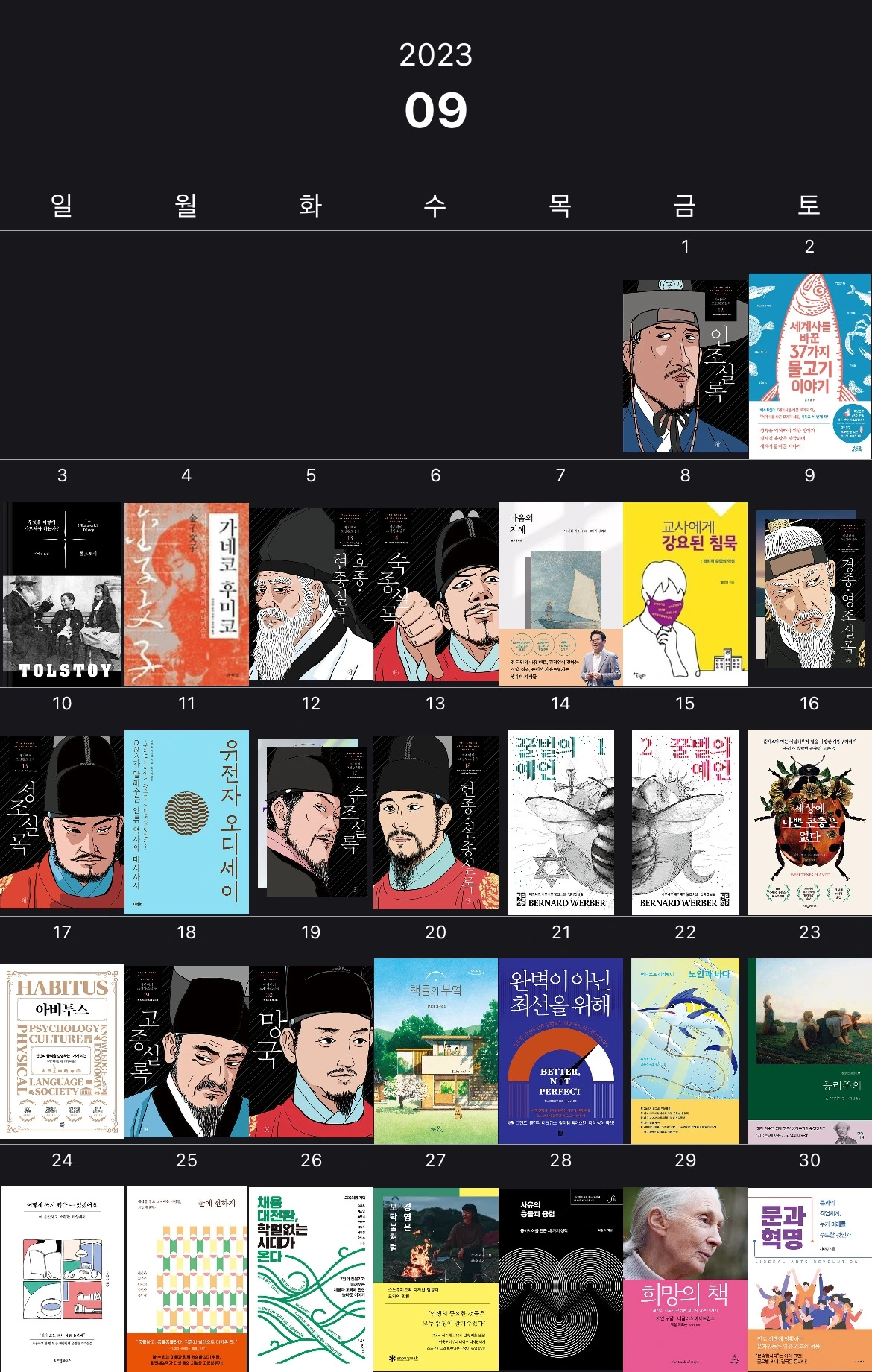Select date number 24
This screenshot has height=1372, width=872.
(62, 1160)
